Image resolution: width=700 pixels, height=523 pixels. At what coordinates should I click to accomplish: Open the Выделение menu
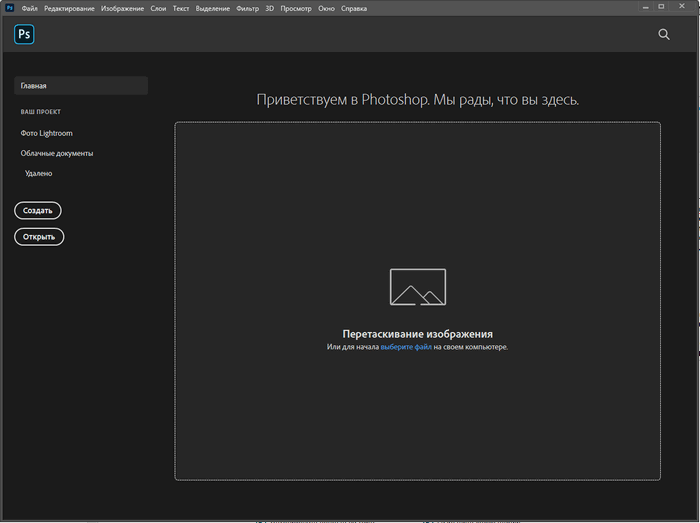[212, 8]
